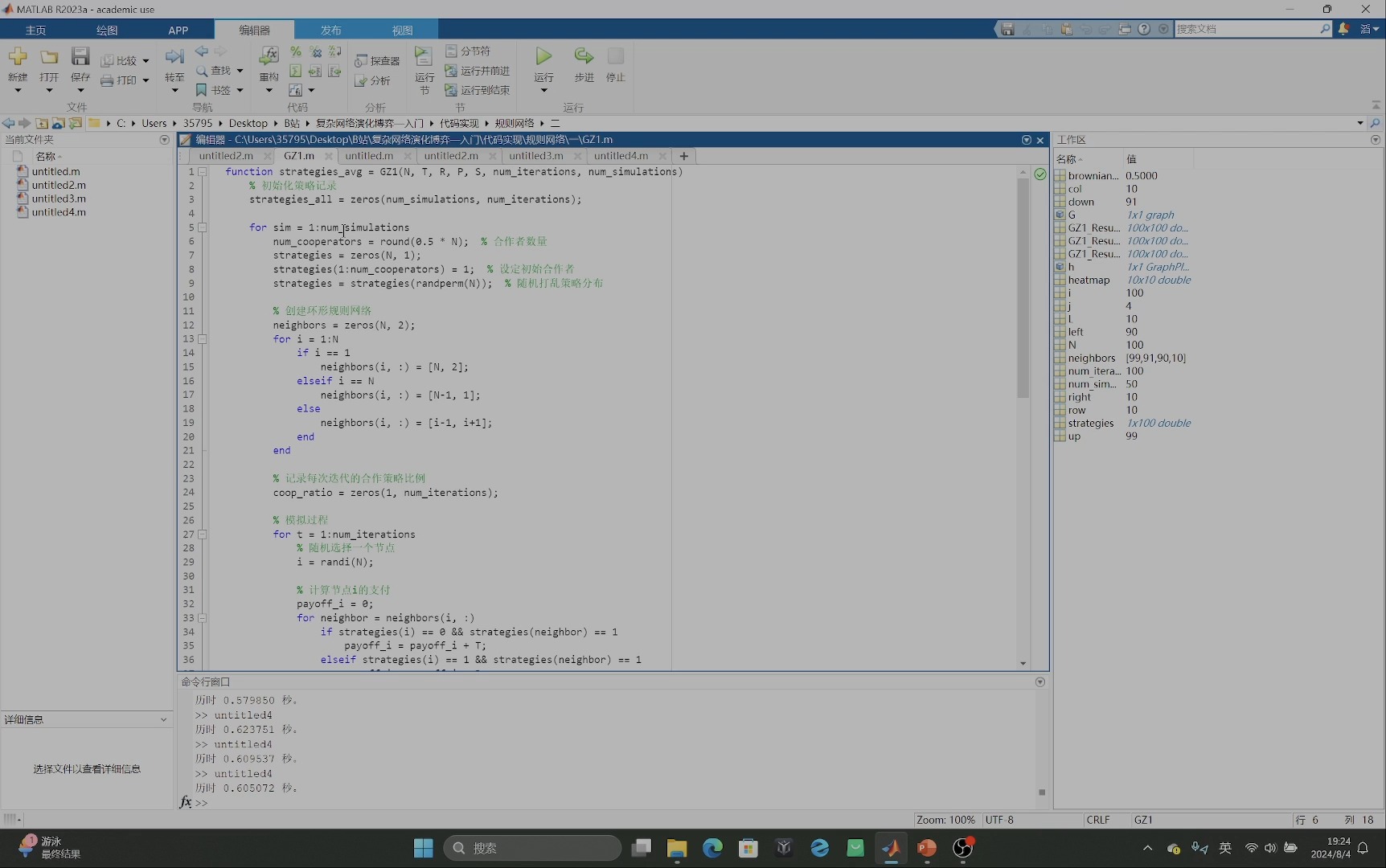This screenshot has height=868, width=1386.
Task: Add a new editor tab with plus button
Action: click(684, 156)
